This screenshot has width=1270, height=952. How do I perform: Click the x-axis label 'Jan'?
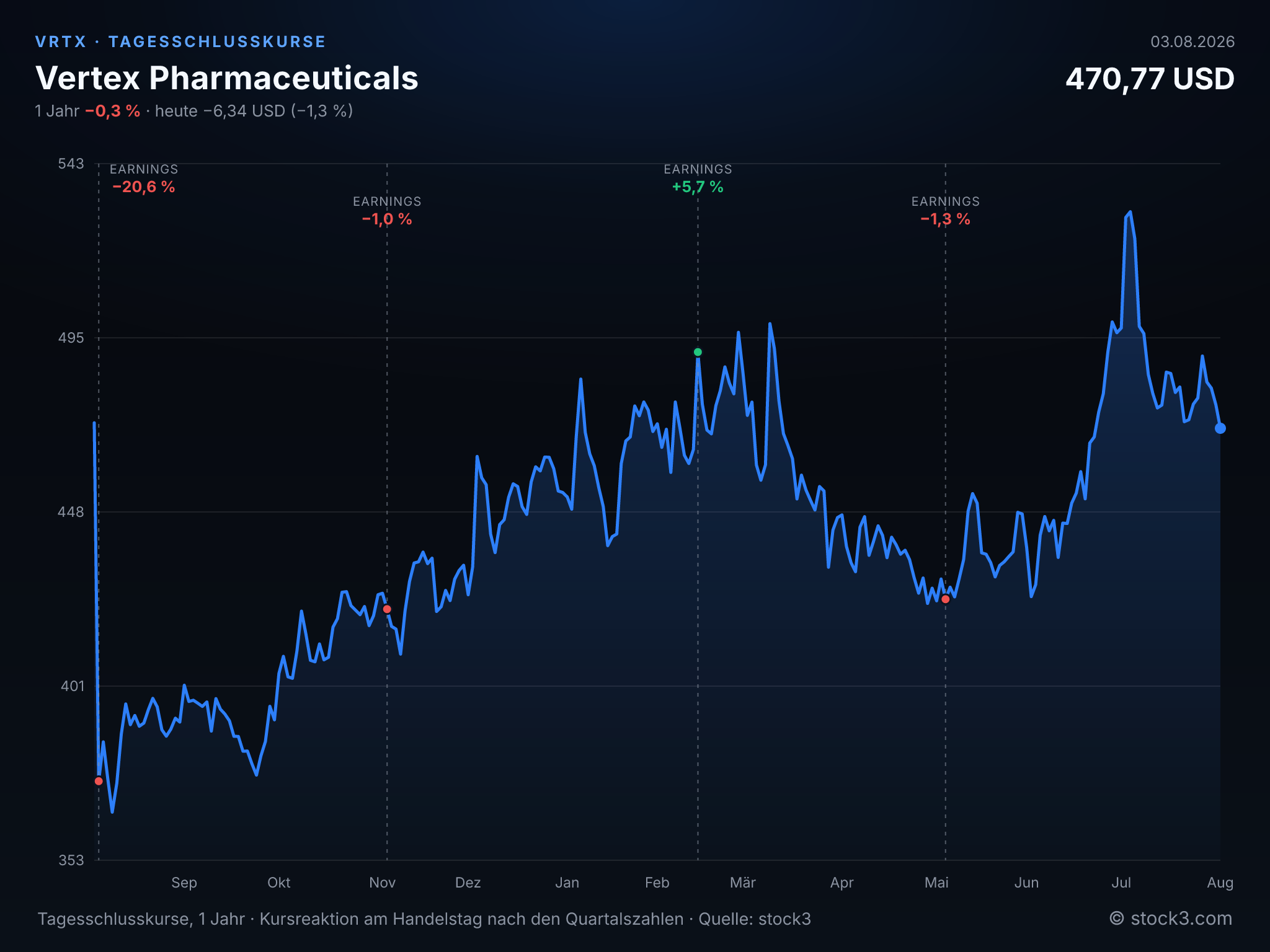click(567, 883)
